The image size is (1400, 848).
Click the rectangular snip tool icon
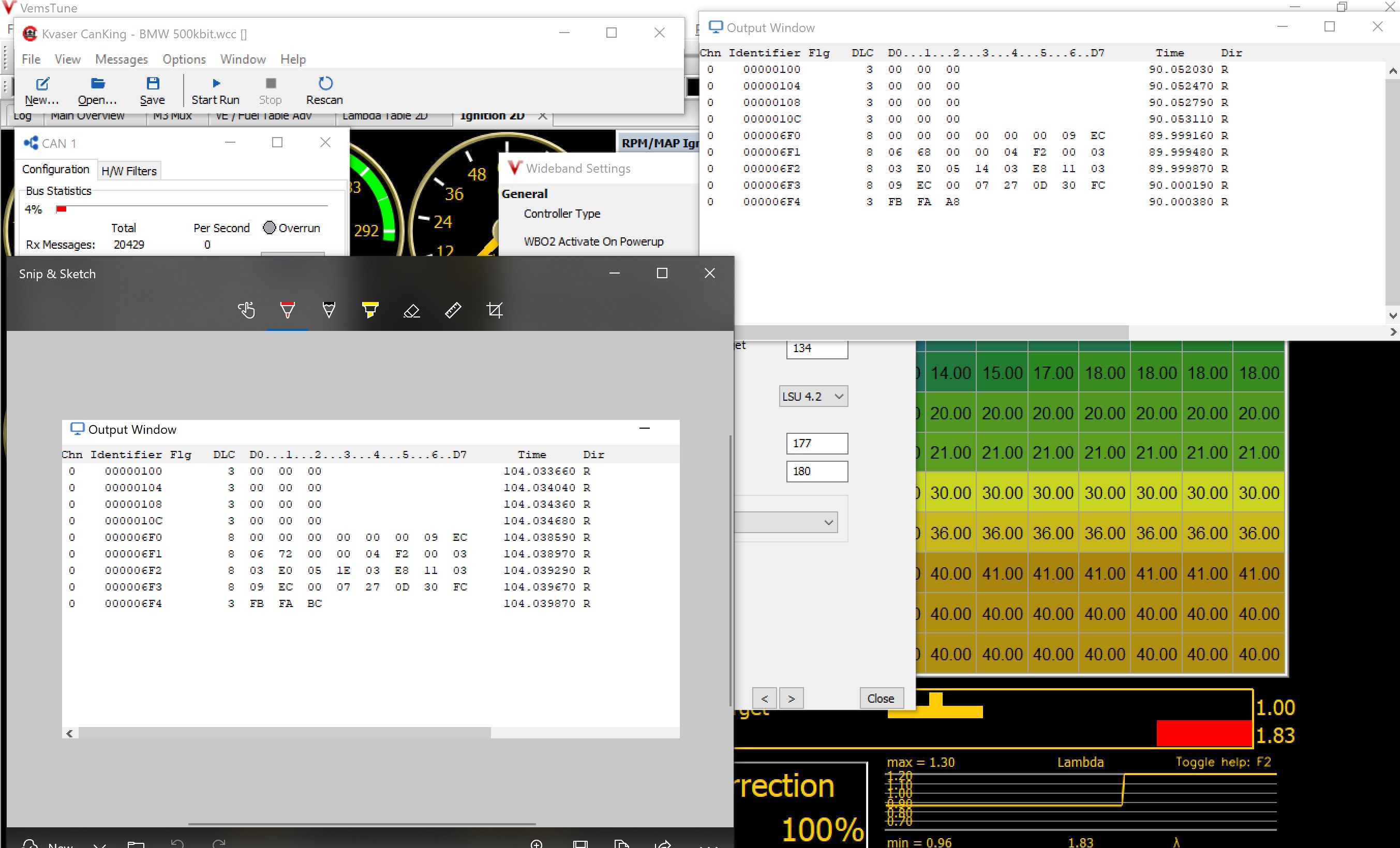(494, 309)
